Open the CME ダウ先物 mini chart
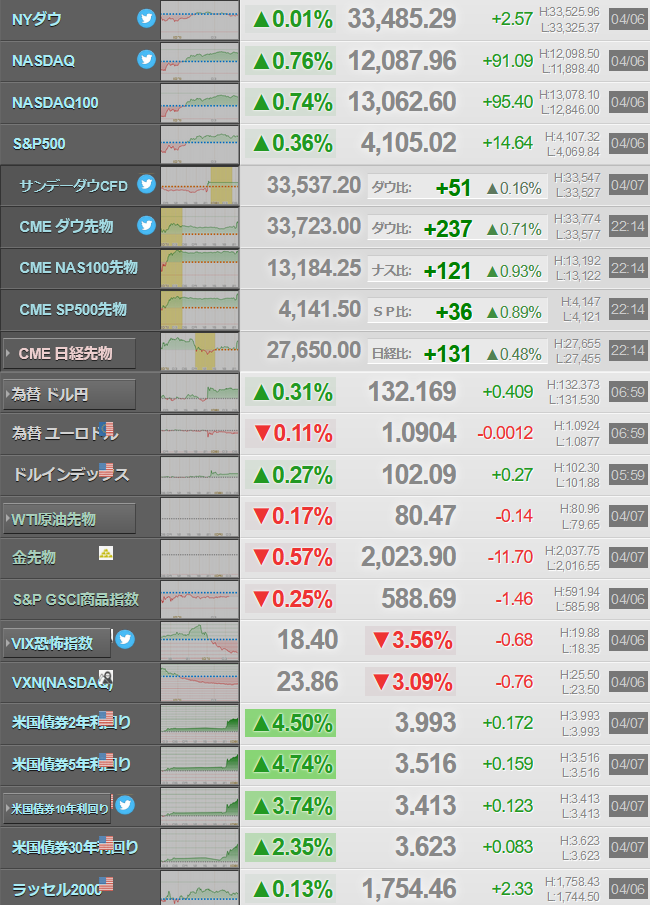The height and width of the screenshot is (905, 650). [200, 227]
